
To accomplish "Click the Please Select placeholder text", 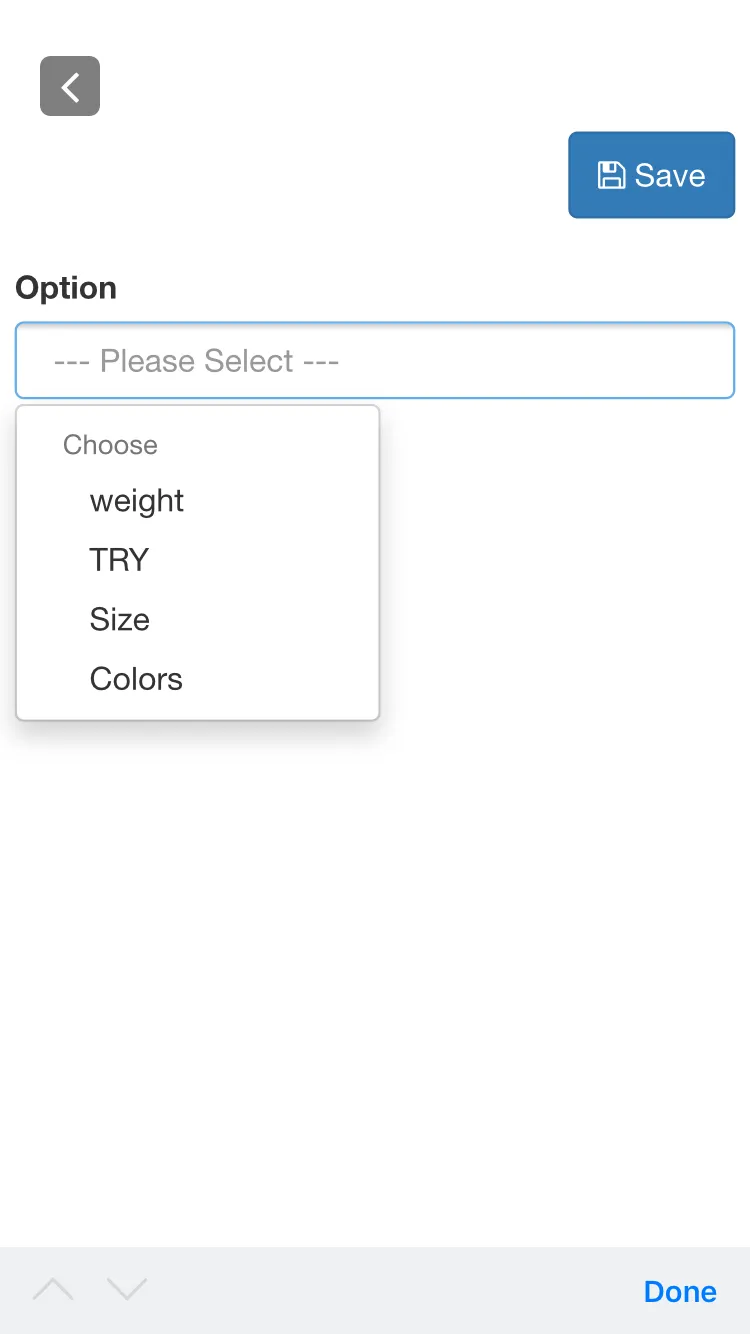I will [x=196, y=360].
